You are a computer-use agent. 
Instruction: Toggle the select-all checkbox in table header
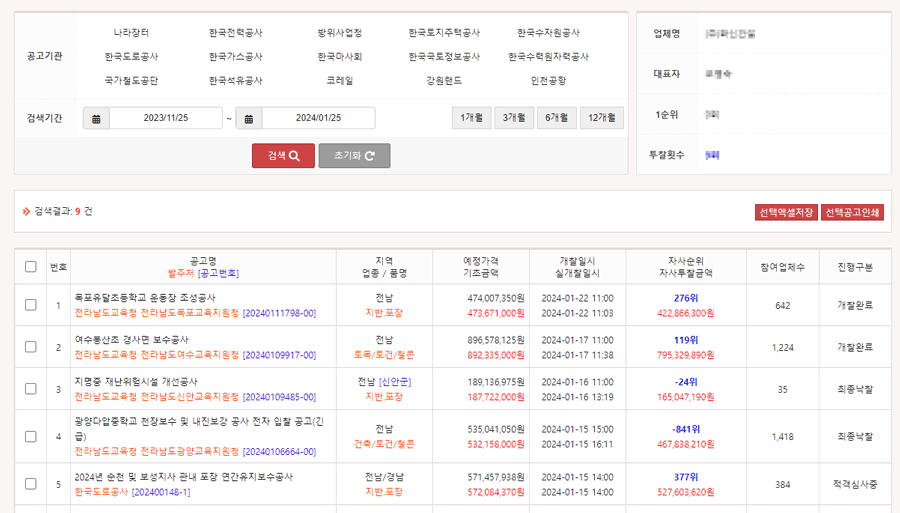30,267
